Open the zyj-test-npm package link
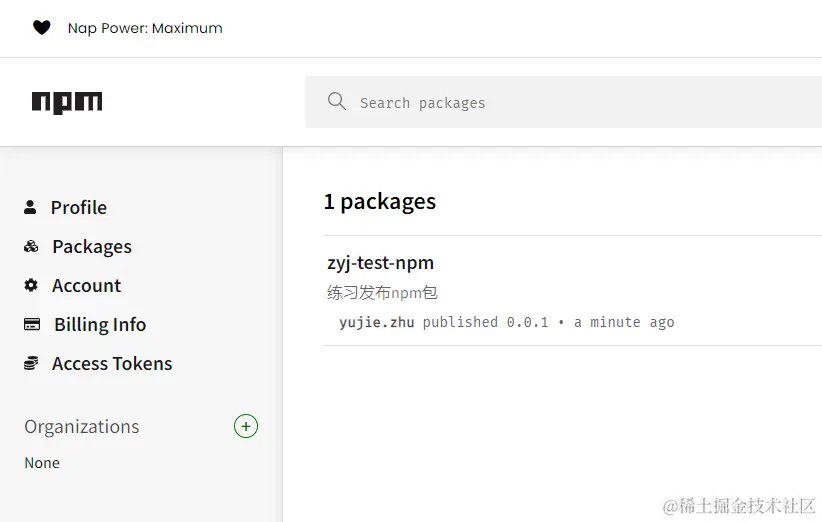 tap(381, 263)
